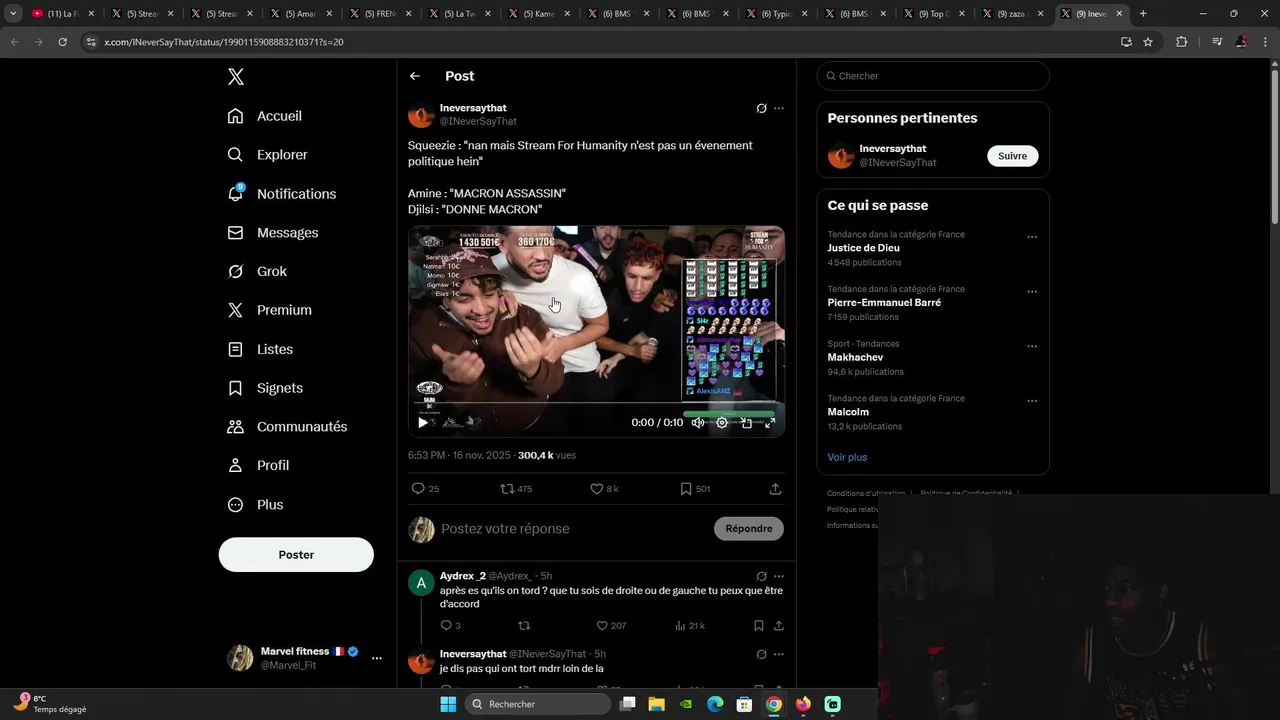
Task: Open Pierre-Emmanuel Barré trend options
Action: (x=1032, y=292)
